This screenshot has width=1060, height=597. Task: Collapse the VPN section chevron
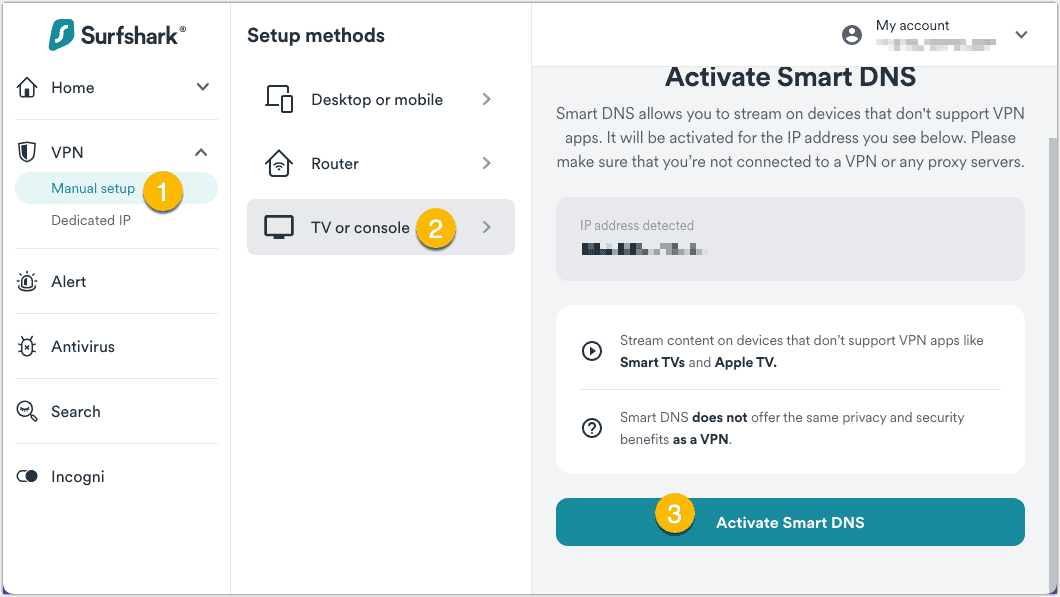click(x=201, y=153)
